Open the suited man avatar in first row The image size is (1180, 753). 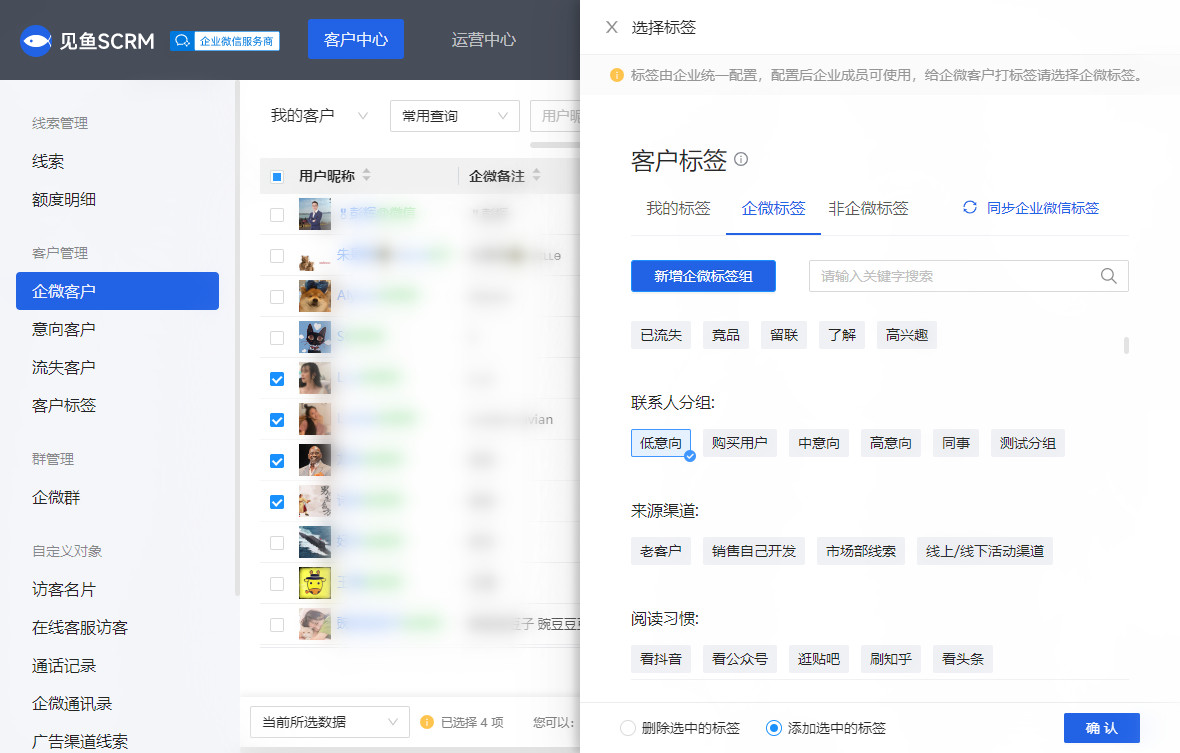pyautogui.click(x=315, y=214)
